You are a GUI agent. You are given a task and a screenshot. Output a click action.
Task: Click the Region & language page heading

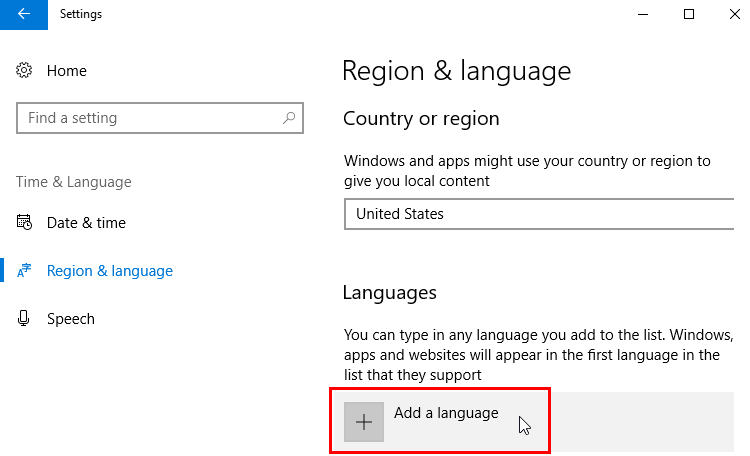tap(456, 72)
